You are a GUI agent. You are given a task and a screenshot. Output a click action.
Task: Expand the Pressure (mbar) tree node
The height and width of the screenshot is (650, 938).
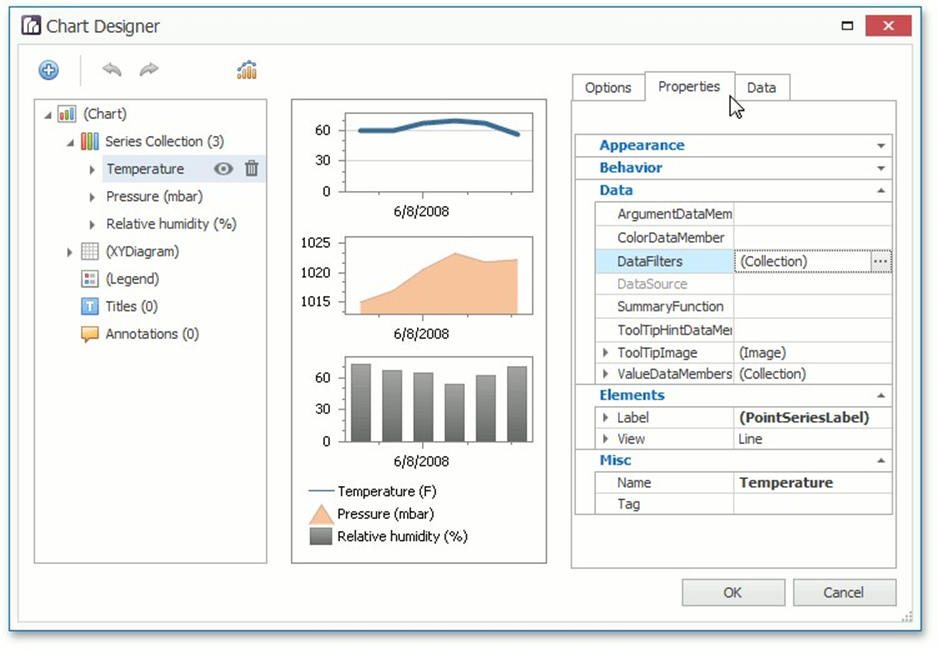click(92, 197)
